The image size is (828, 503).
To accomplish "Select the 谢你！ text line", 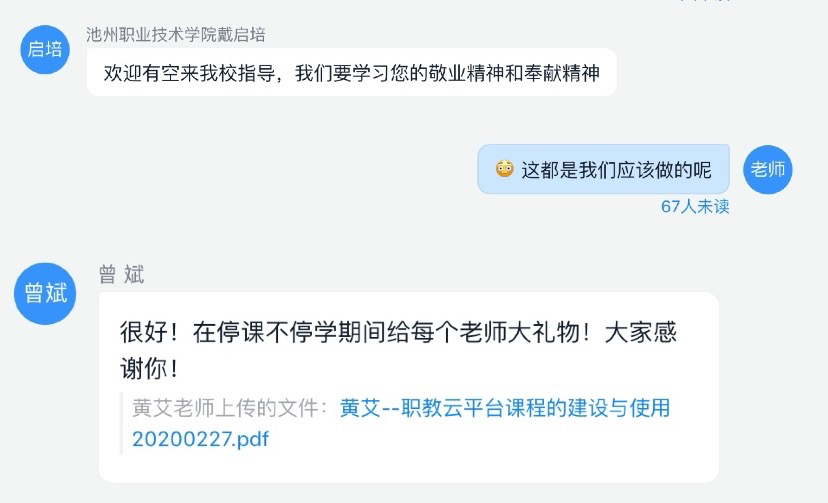I will coord(149,368).
